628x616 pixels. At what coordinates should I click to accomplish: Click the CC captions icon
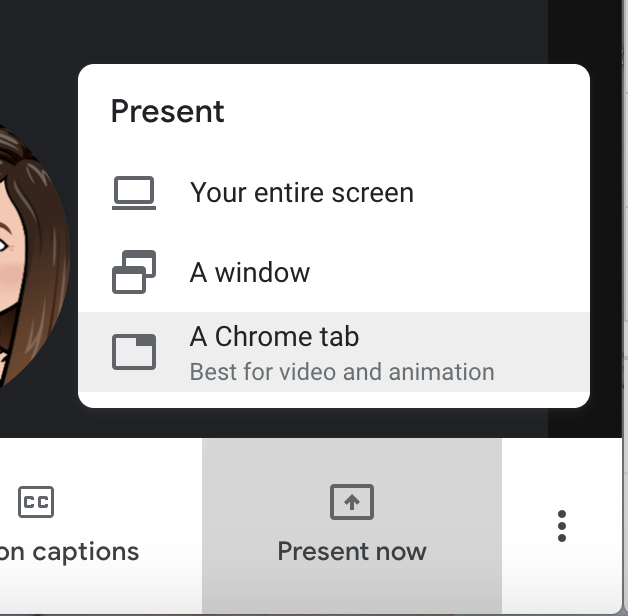pyautogui.click(x=36, y=502)
